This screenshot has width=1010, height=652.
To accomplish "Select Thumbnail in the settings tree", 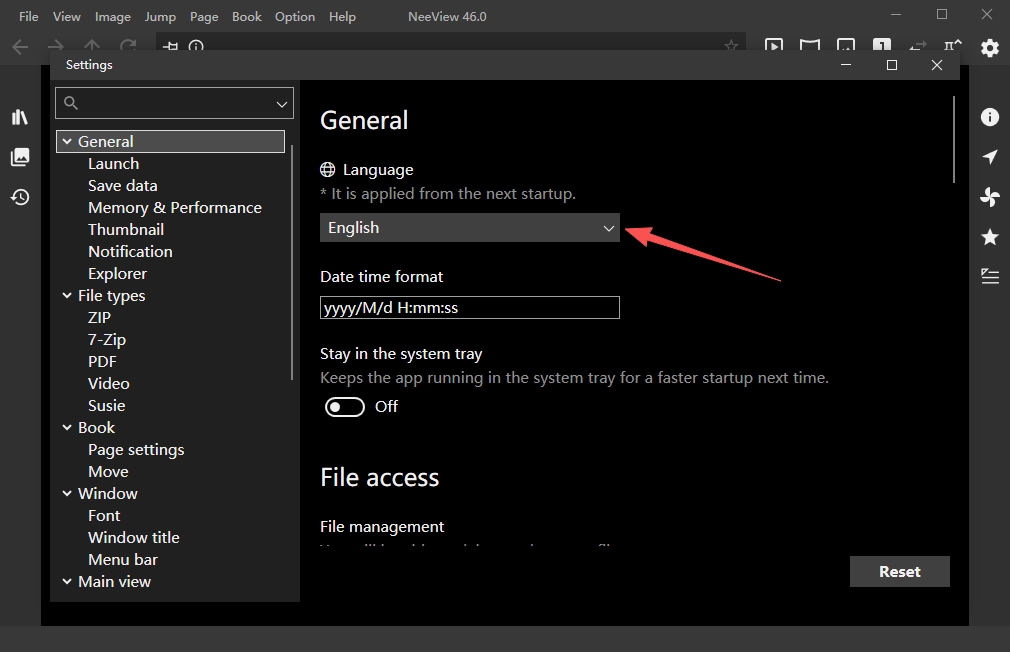I will click(x=126, y=229).
